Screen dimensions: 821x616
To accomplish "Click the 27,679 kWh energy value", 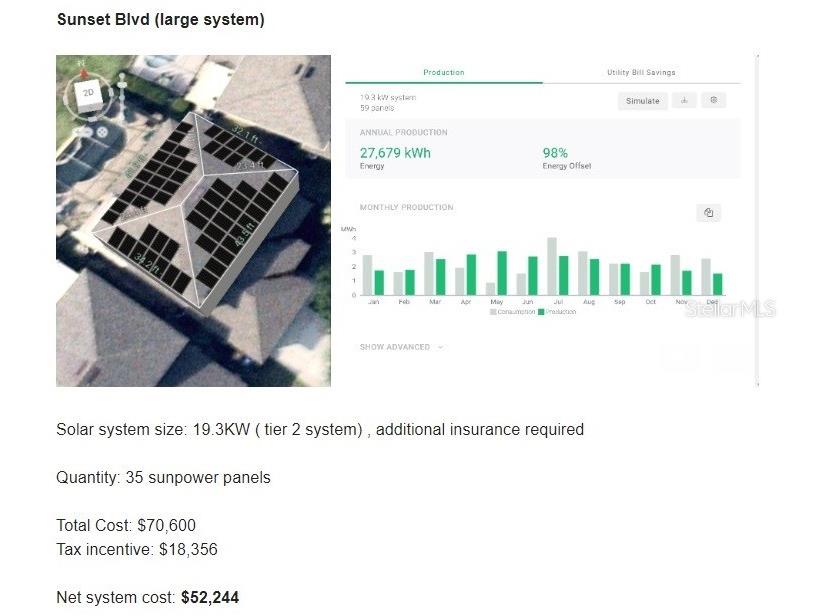I will pos(395,153).
